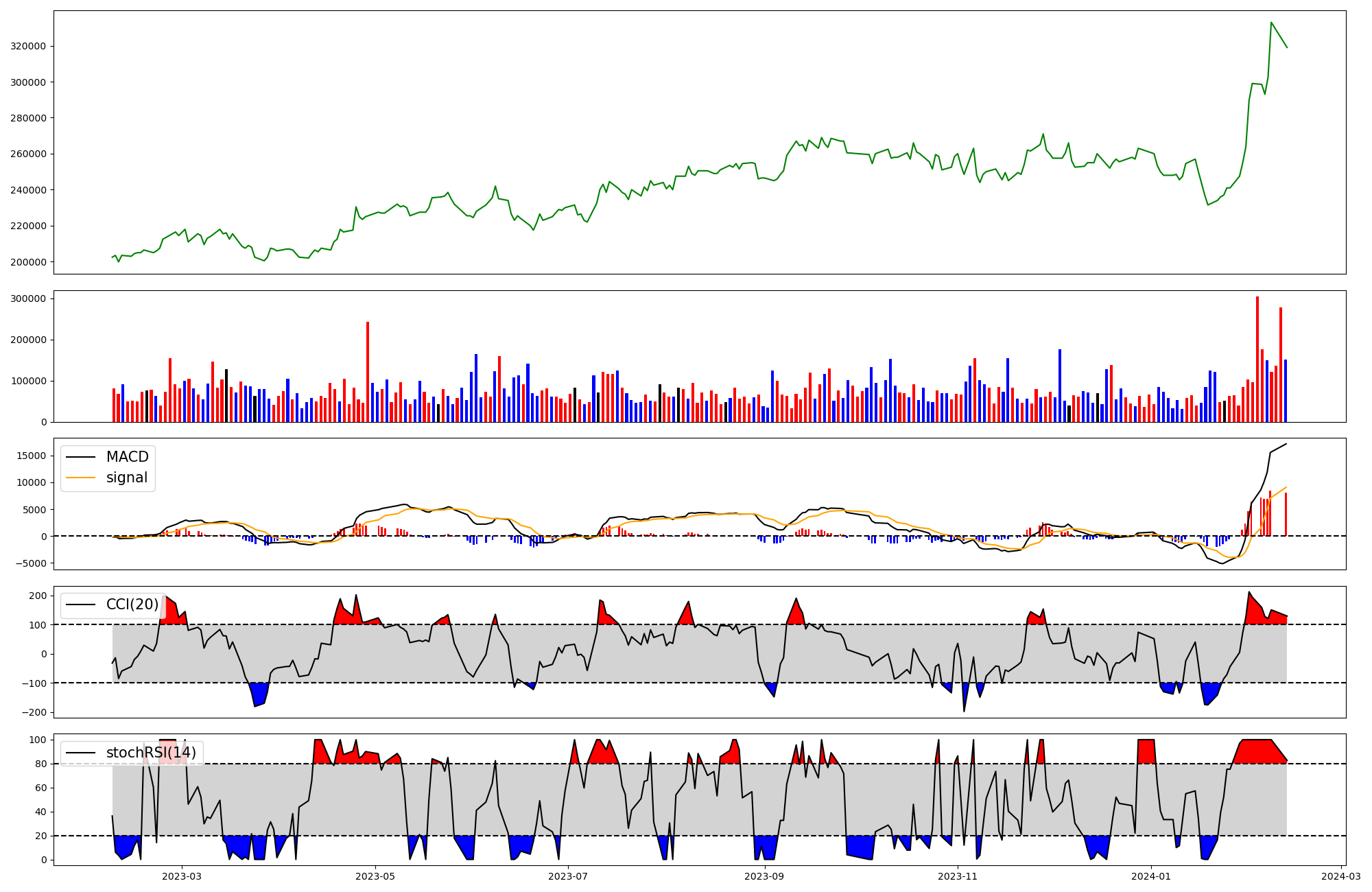
Task: Click the 320000 price axis label
Action: pos(28,47)
